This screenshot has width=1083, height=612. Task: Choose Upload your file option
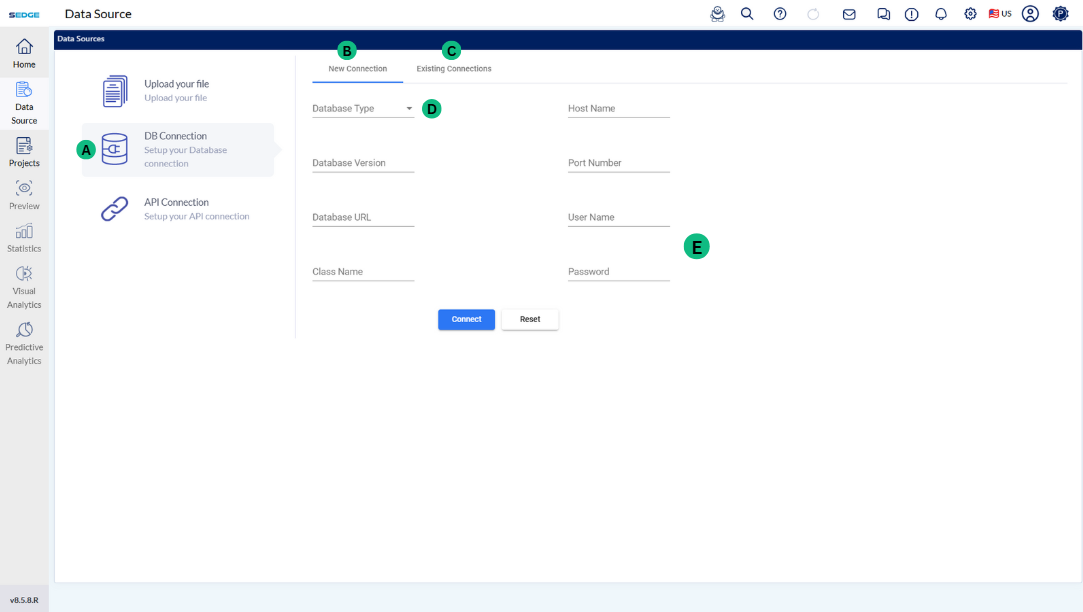click(x=177, y=91)
